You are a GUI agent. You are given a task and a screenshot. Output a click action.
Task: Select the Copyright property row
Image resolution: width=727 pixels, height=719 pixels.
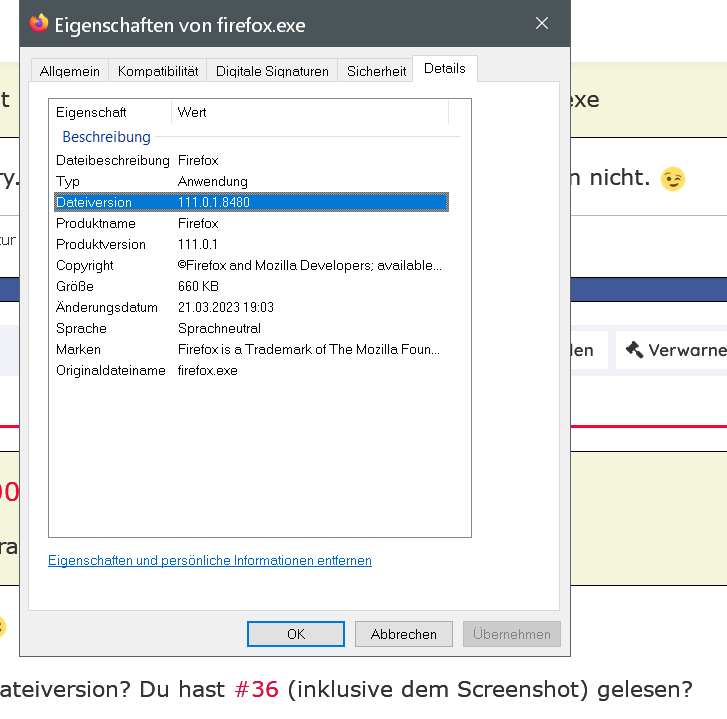pyautogui.click(x=250, y=265)
